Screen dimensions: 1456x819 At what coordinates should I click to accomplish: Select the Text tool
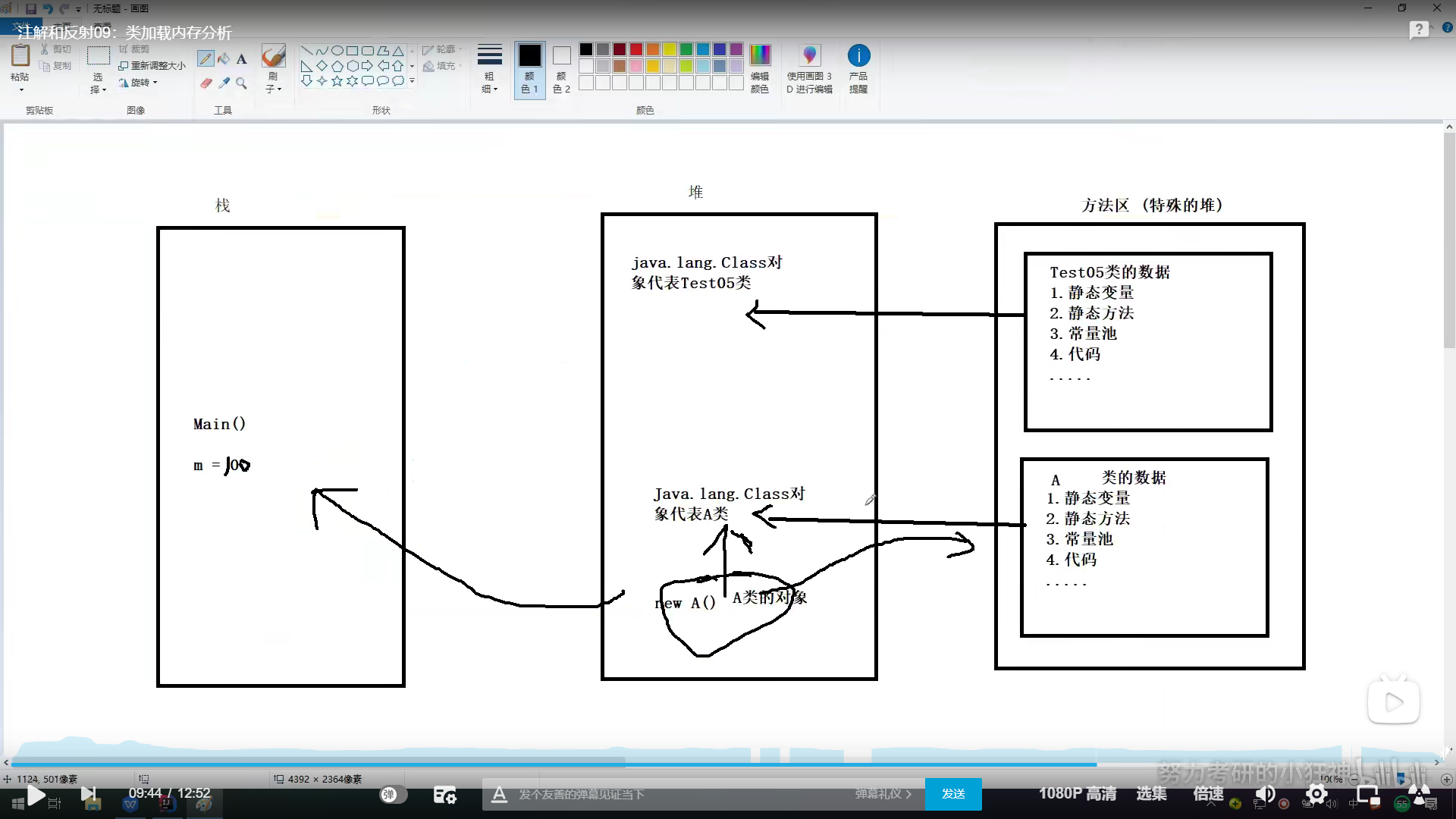(x=242, y=59)
